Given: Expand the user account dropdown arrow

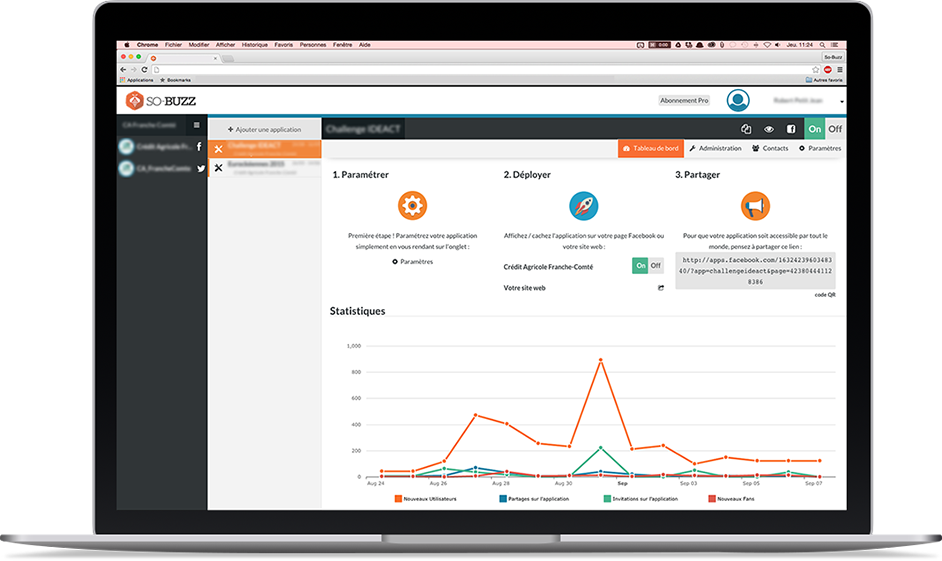Looking at the screenshot, I should click(x=842, y=102).
